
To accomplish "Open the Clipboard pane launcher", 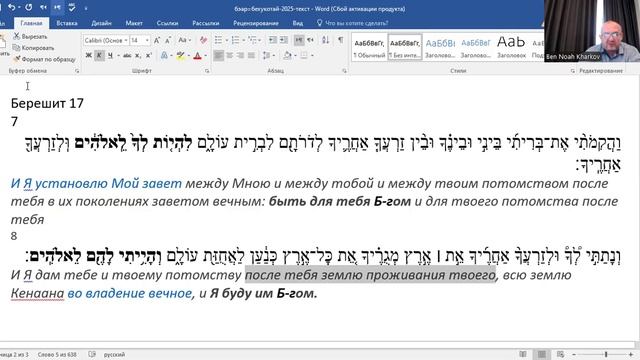I will coord(77,71).
